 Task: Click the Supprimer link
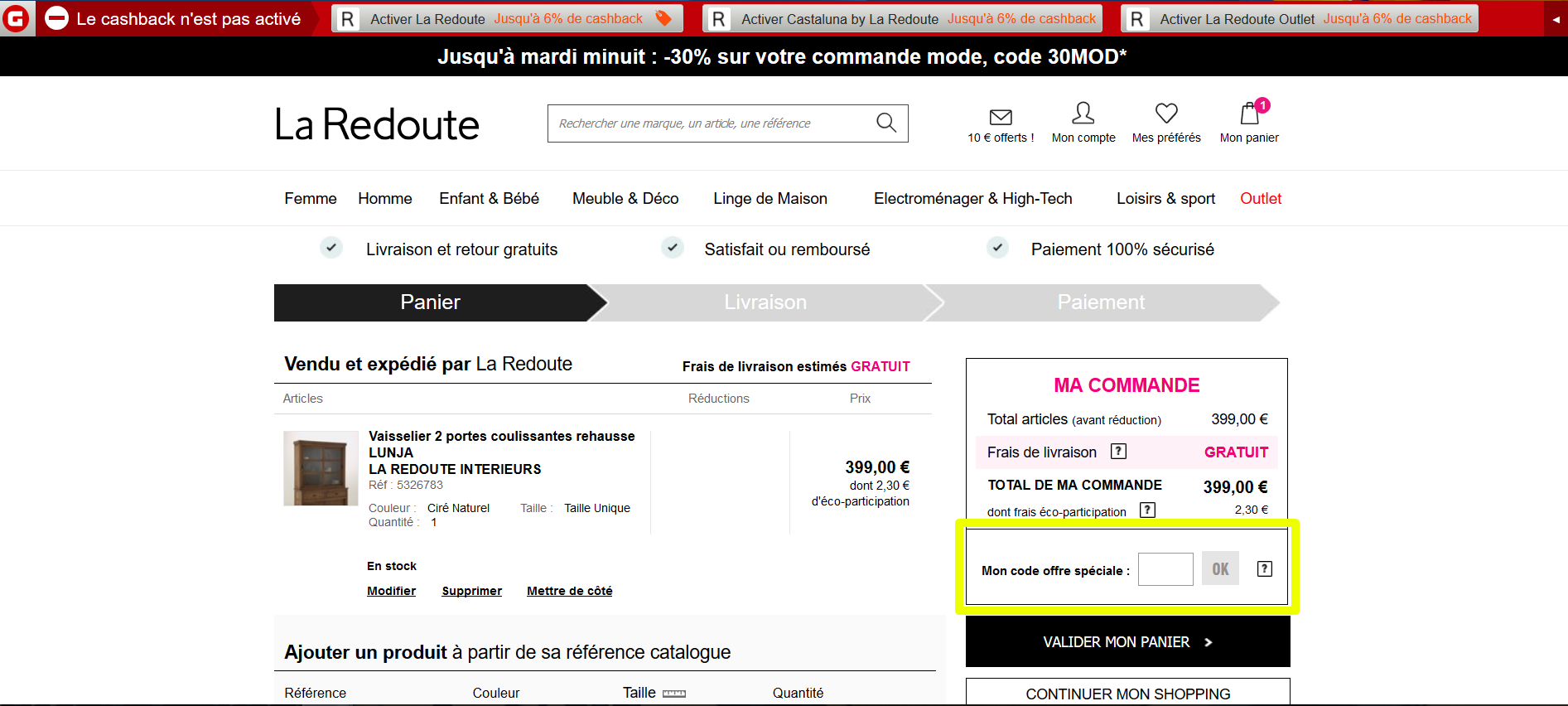(x=471, y=591)
